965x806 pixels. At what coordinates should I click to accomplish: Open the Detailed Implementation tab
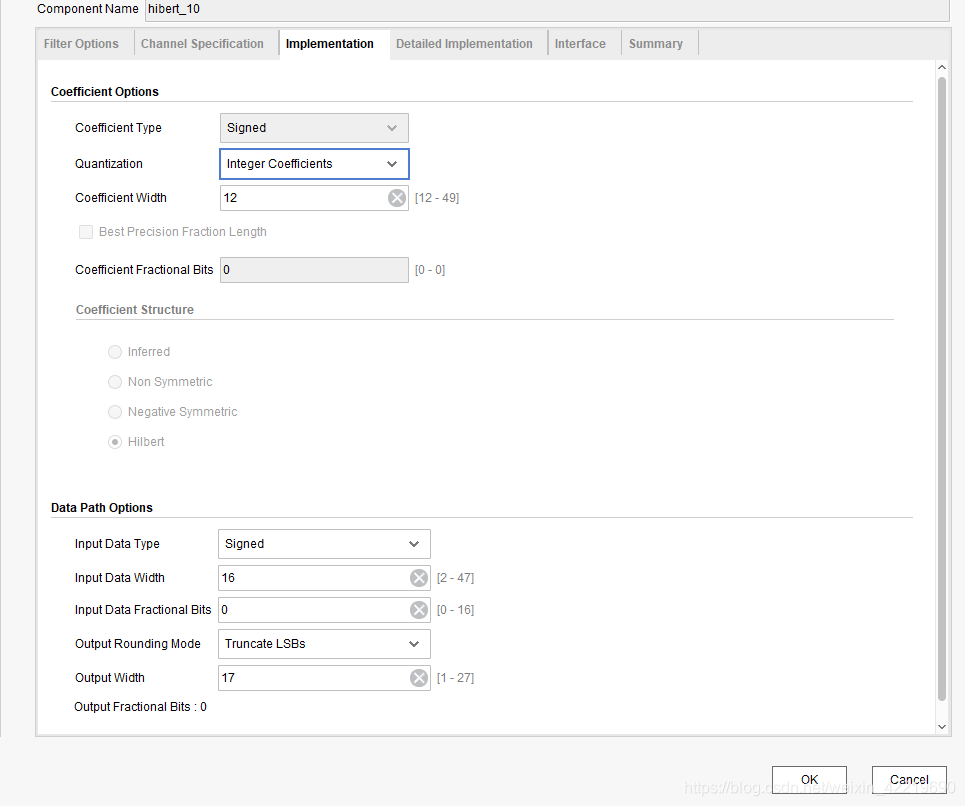click(464, 44)
